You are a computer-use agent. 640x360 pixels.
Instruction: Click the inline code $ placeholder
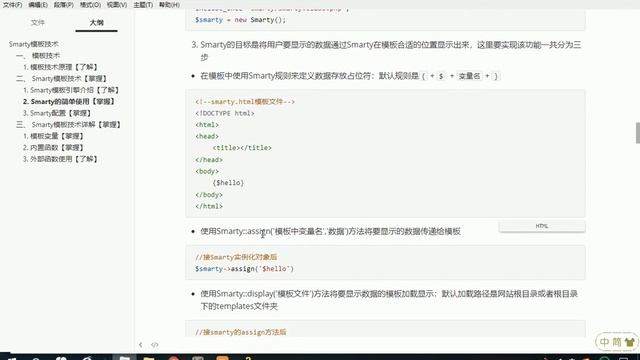pos(441,76)
